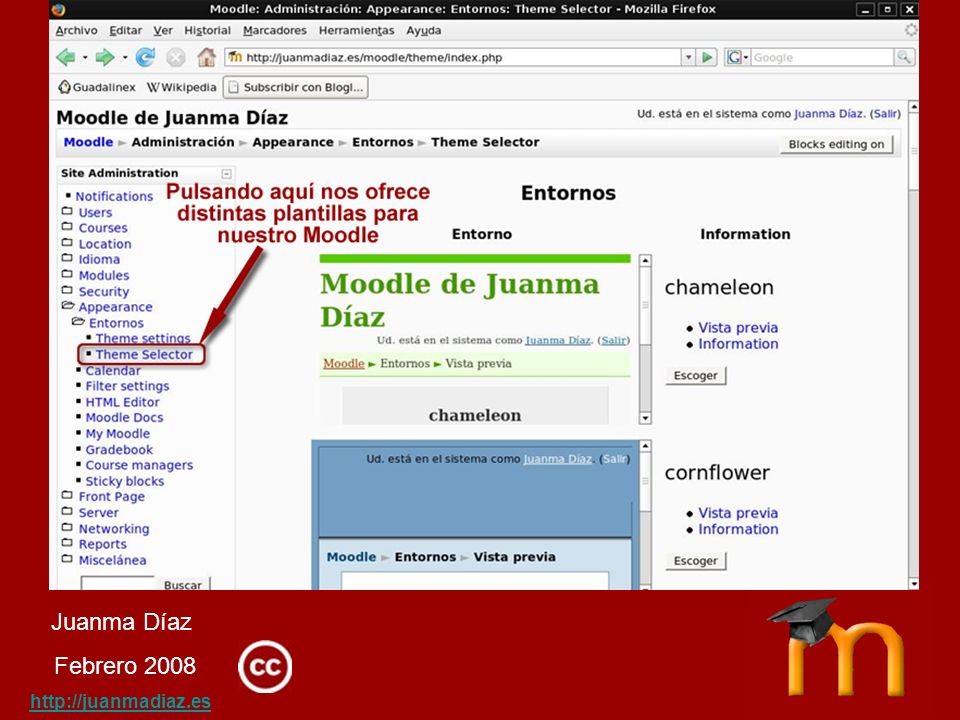Open the Wikipedia bookmark

[181, 87]
